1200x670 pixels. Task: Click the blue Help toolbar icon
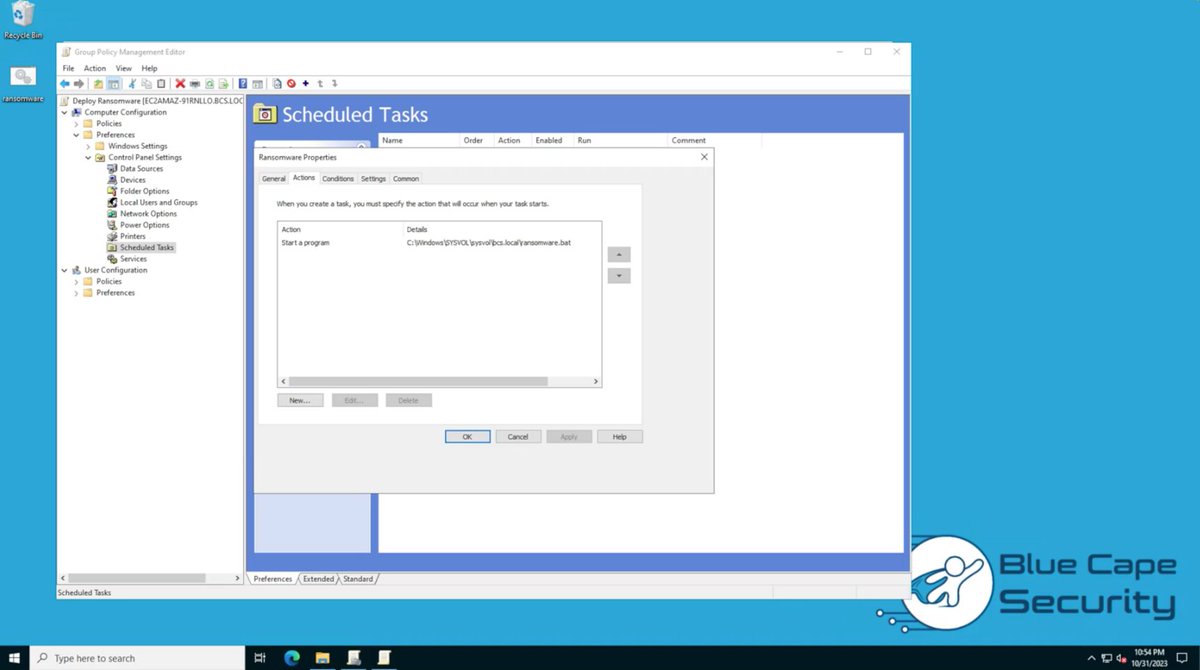243,84
